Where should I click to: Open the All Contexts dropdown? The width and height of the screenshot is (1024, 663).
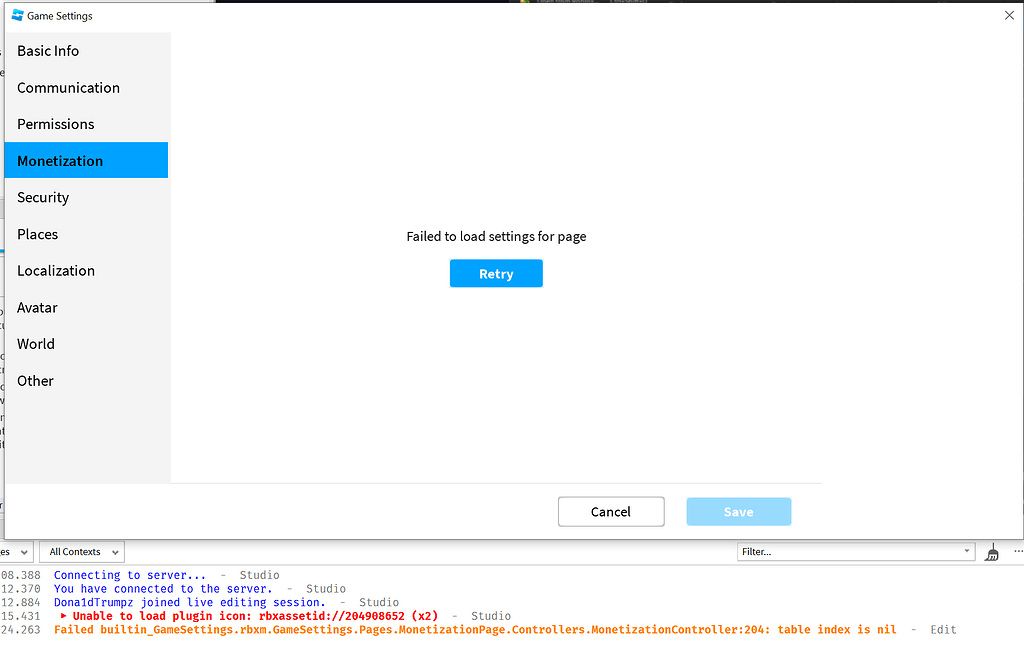tap(81, 551)
